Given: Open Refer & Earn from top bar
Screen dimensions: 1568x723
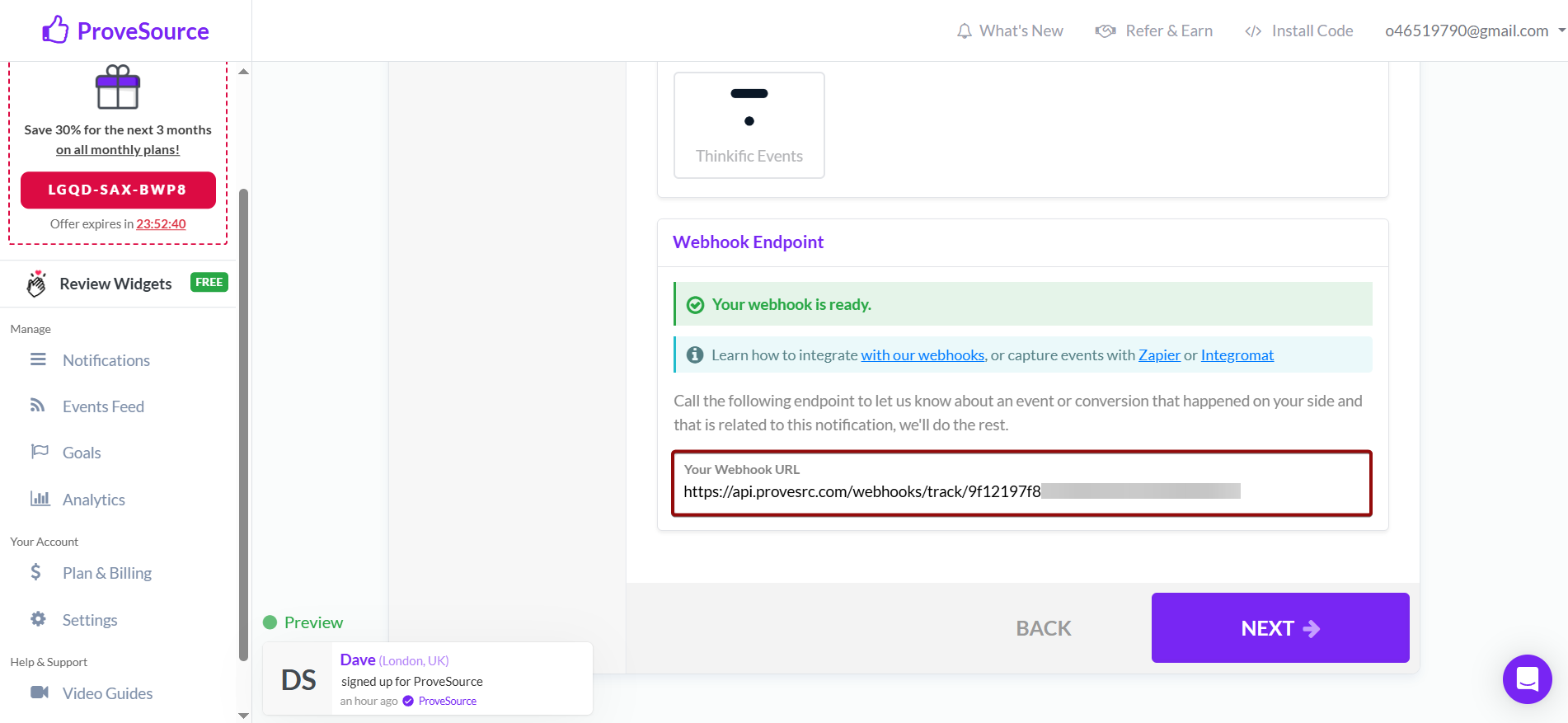Looking at the screenshot, I should (1154, 31).
